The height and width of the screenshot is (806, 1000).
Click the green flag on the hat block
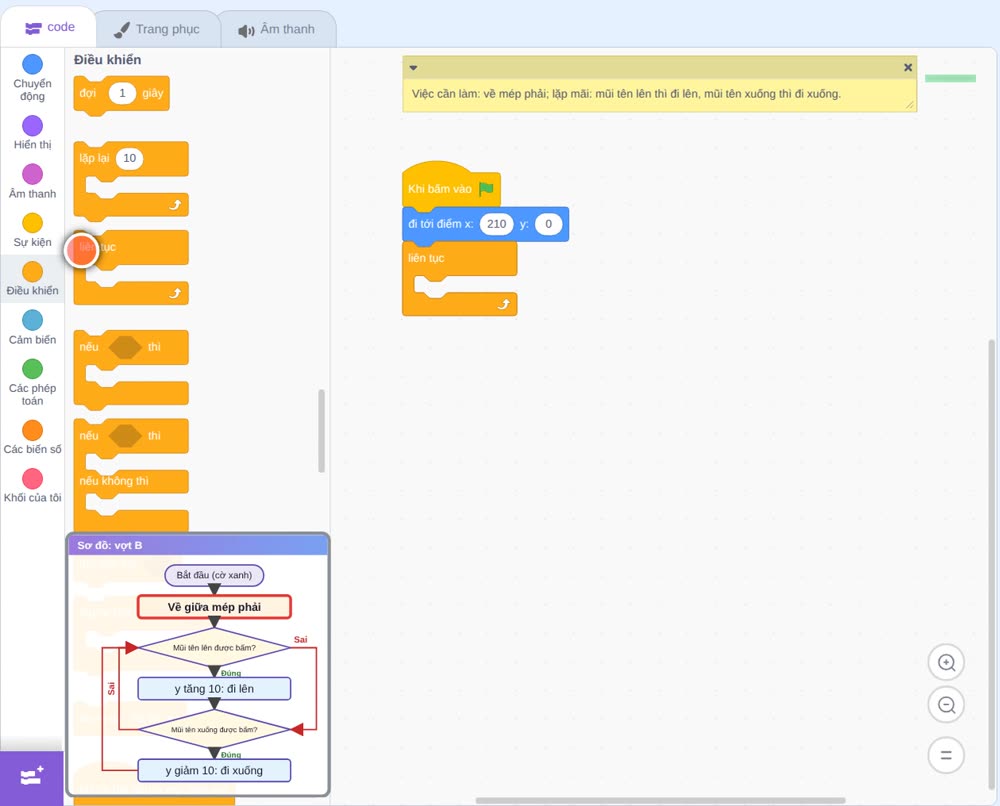(486, 189)
